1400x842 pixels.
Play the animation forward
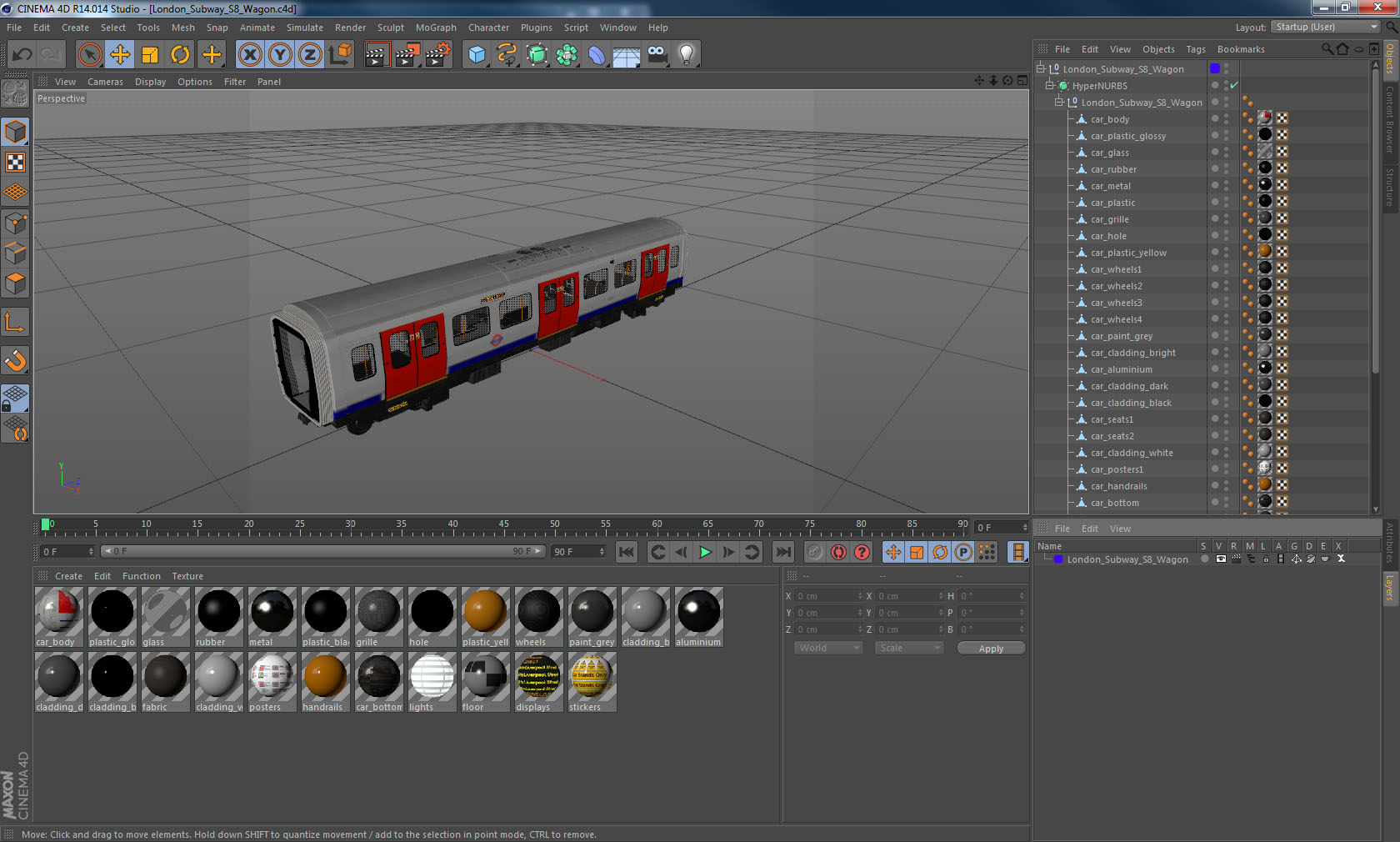click(x=705, y=552)
